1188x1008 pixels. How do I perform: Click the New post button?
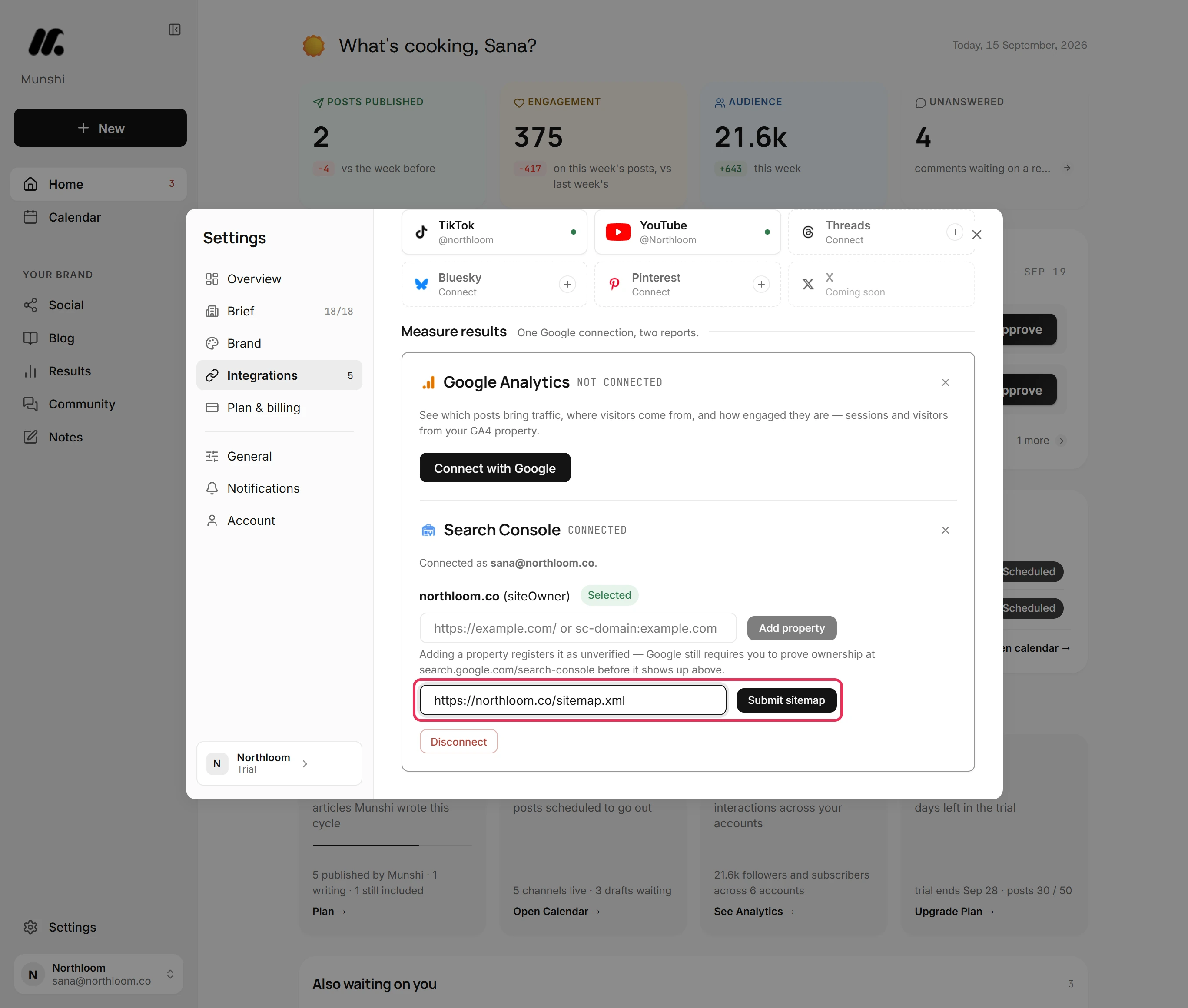(100, 128)
